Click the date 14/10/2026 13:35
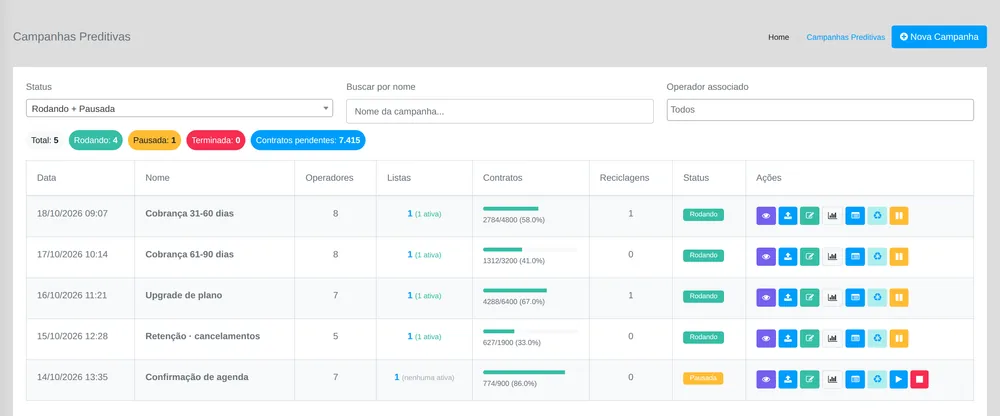This screenshot has width=1000, height=416. coord(73,377)
